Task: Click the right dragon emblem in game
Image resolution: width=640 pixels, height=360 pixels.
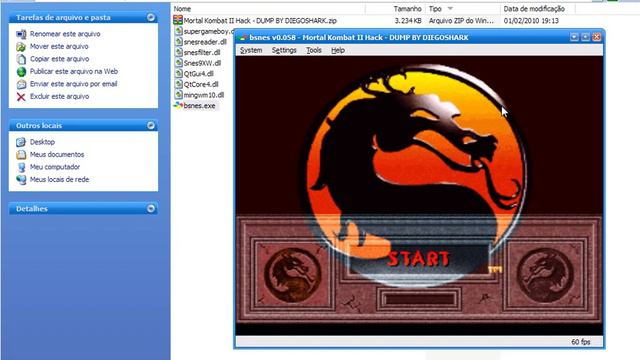Action: pyautogui.click(x=545, y=276)
